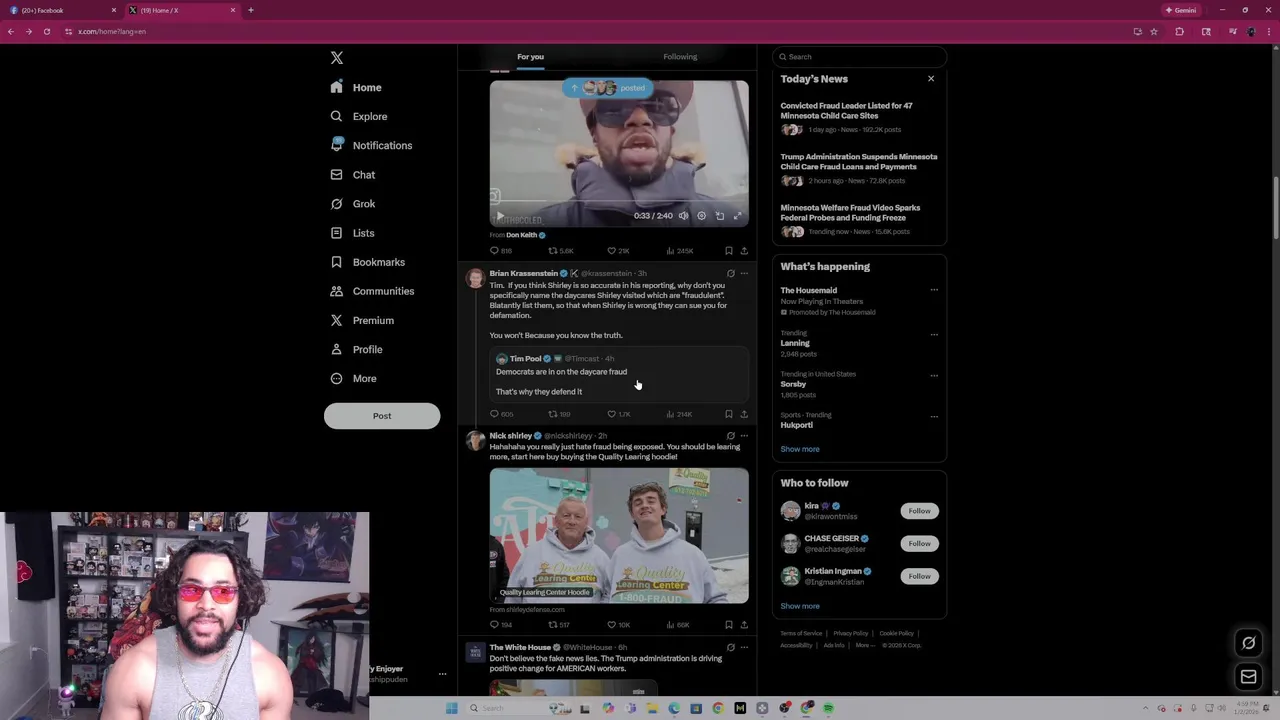
Task: Open Home in the sidebar
Action: pyautogui.click(x=357, y=87)
